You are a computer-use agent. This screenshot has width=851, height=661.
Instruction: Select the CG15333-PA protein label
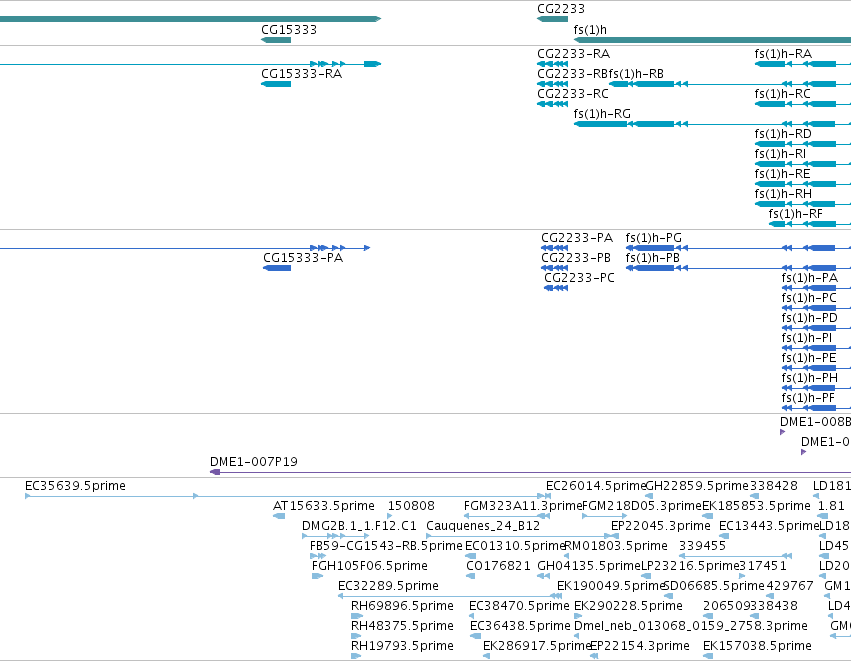tap(303, 258)
